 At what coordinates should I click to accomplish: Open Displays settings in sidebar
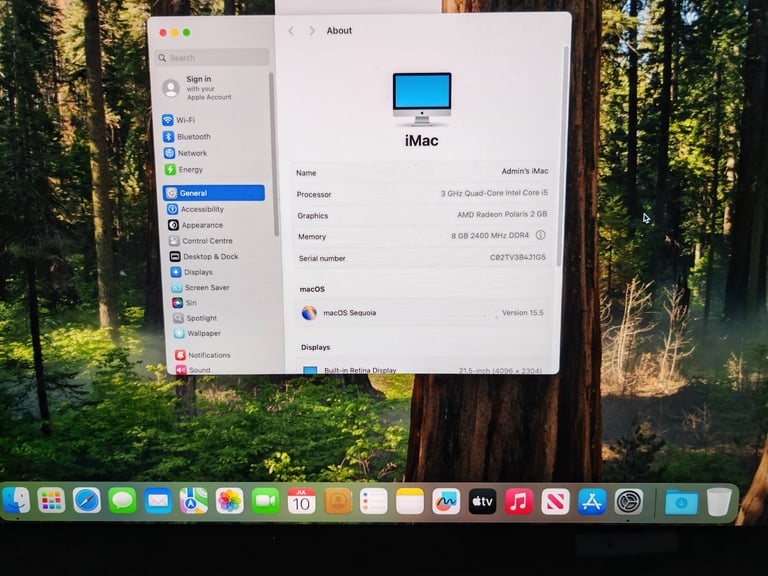192,272
